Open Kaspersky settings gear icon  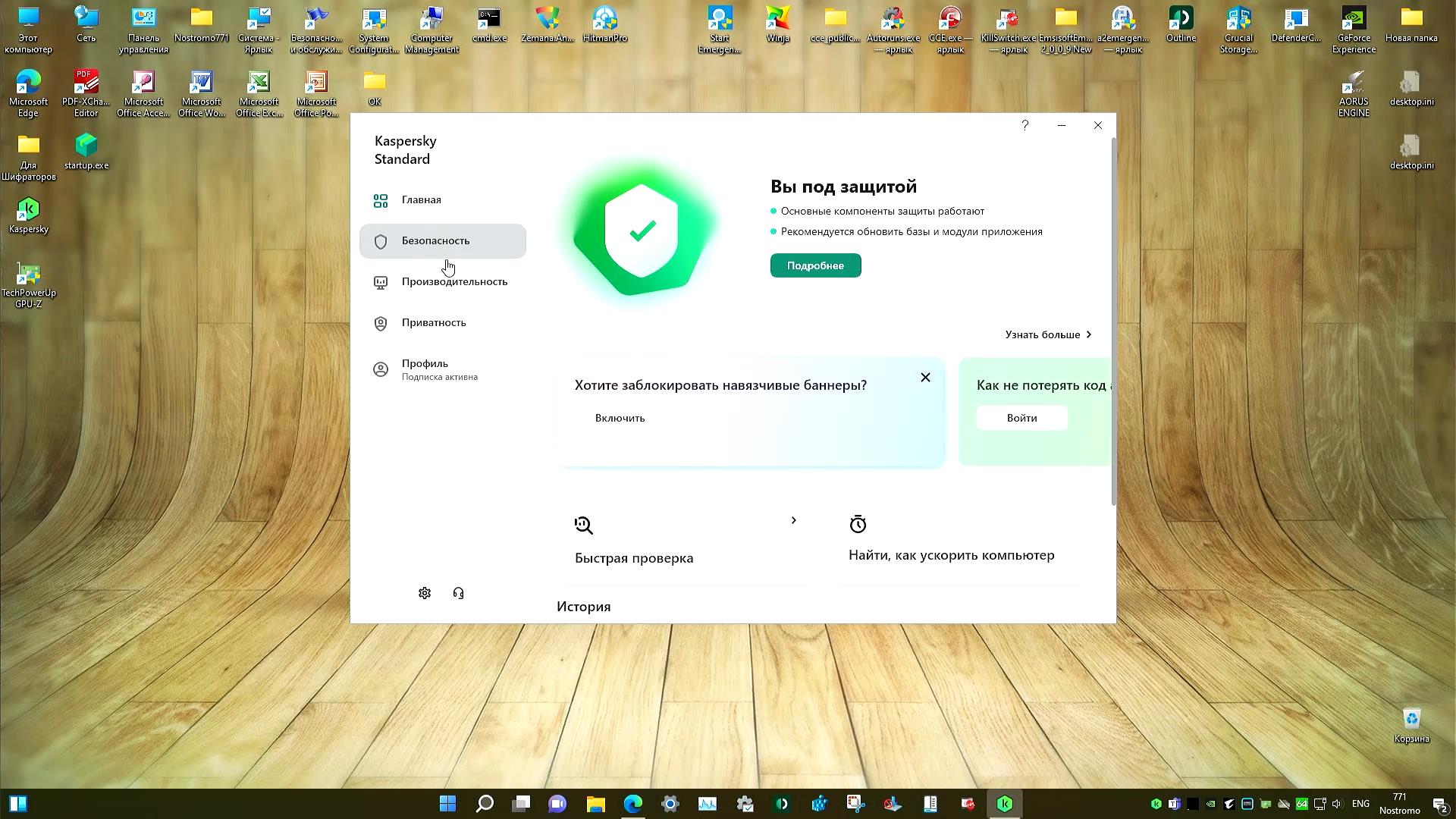pyautogui.click(x=425, y=593)
